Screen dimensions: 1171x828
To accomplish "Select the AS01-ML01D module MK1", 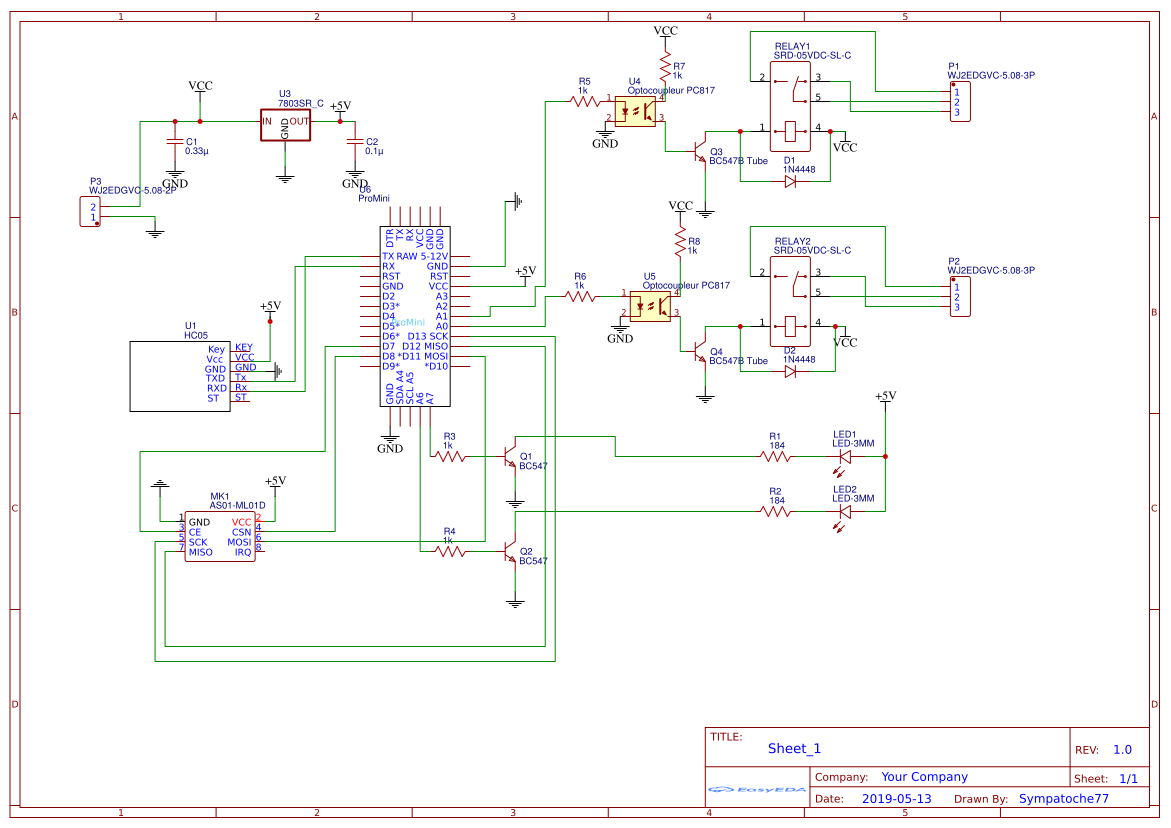I will [x=220, y=535].
